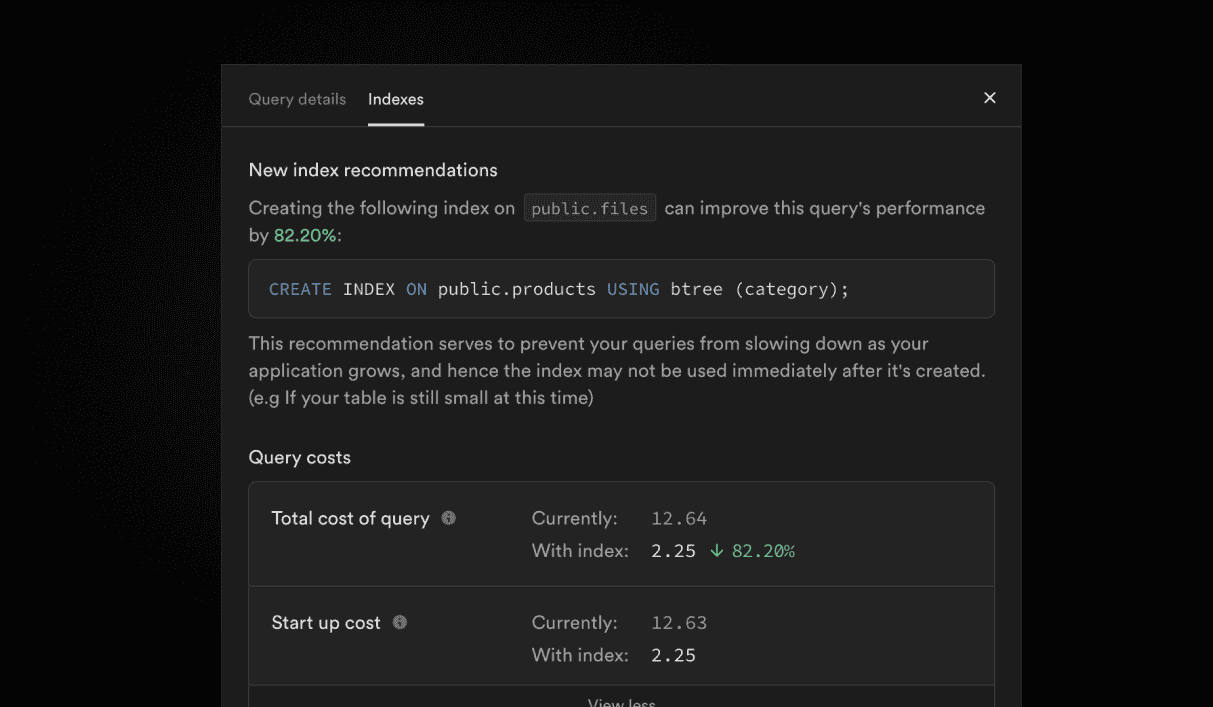Click the 82.20% decrease indicator with arrow

pyautogui.click(x=752, y=551)
